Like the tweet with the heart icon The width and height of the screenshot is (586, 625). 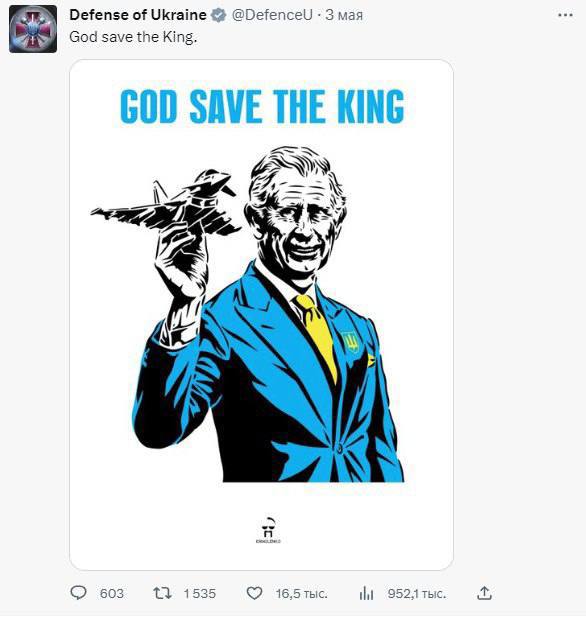(x=254, y=593)
